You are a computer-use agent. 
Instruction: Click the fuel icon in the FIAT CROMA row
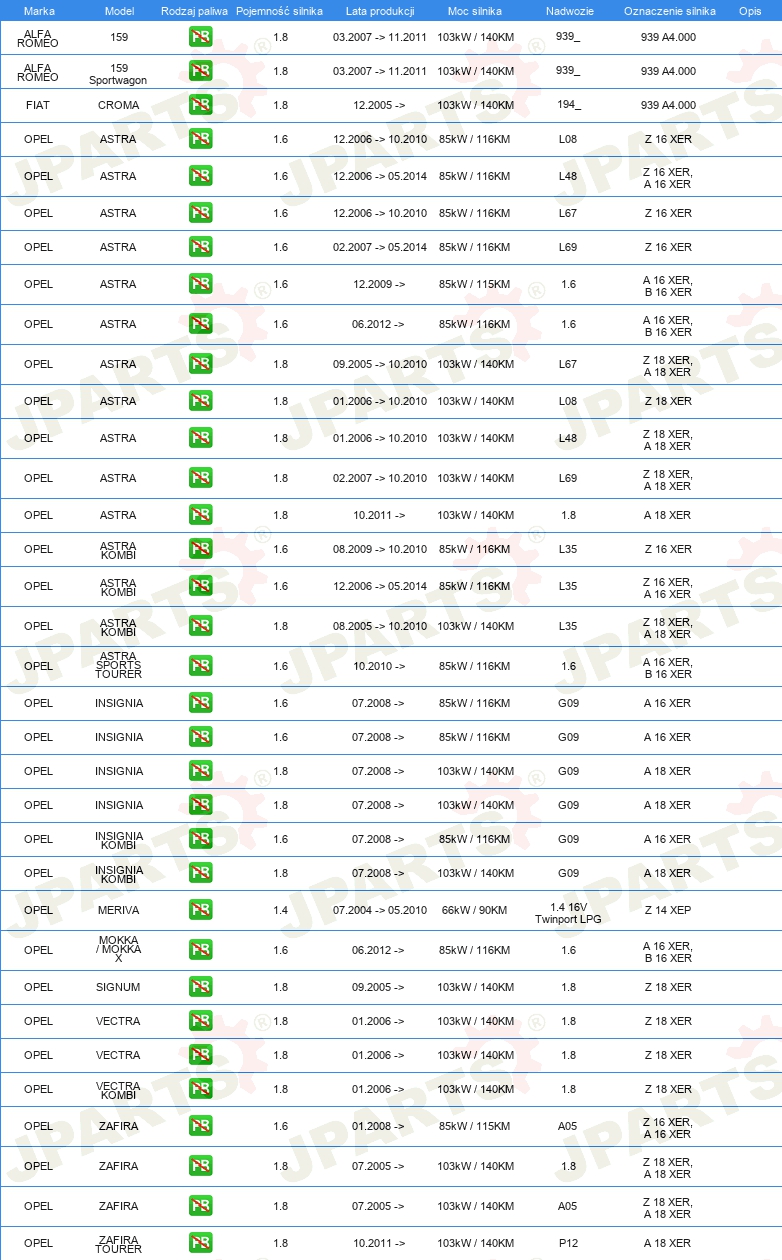201,105
